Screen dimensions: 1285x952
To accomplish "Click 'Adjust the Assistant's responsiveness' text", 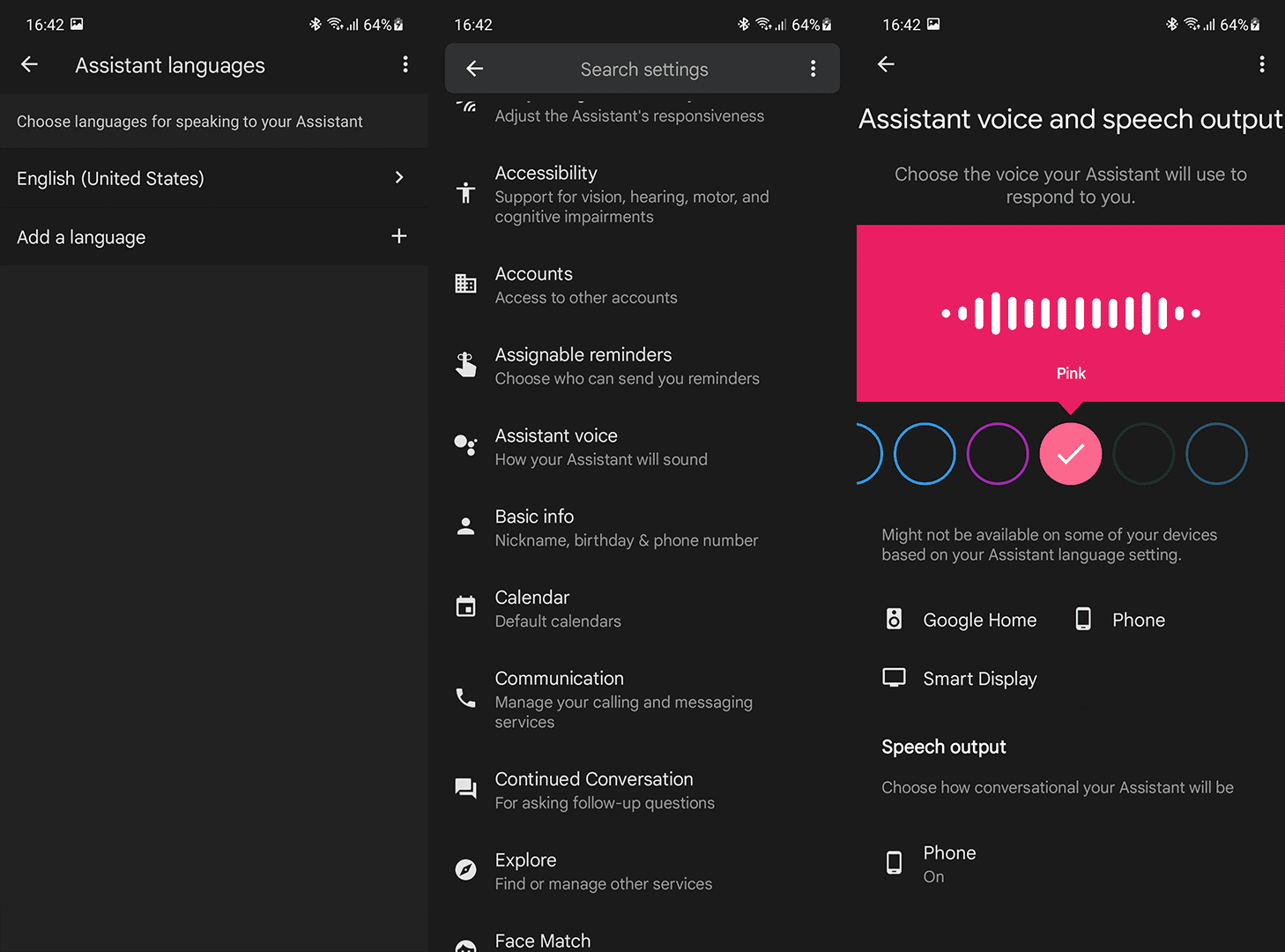I will click(629, 115).
